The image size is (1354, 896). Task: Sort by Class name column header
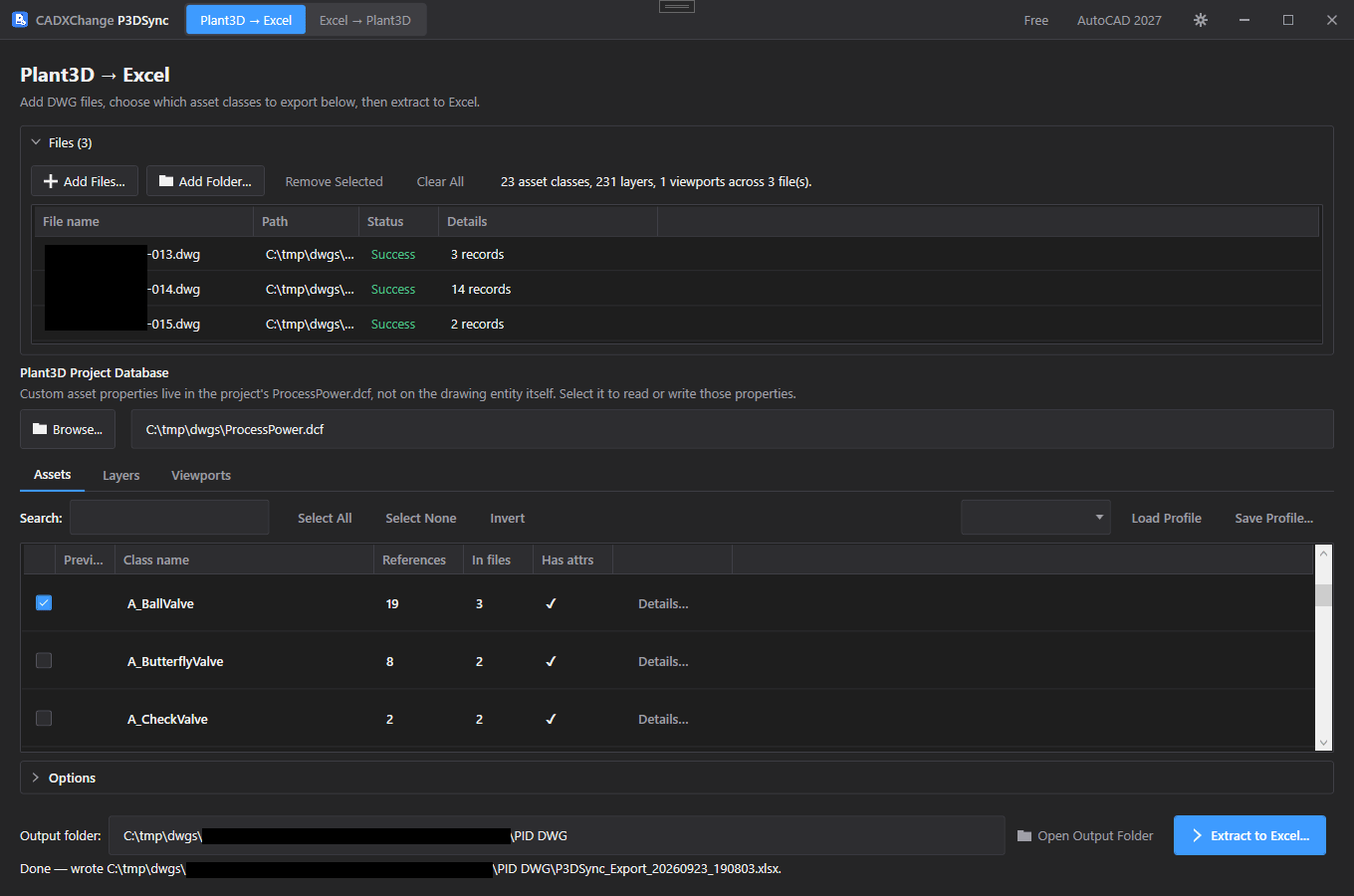point(245,560)
